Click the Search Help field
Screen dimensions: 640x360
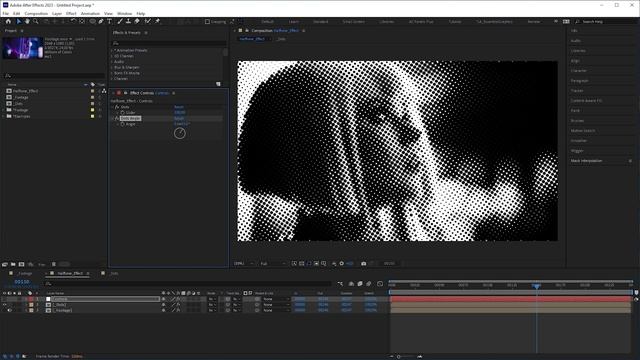[x=604, y=22]
